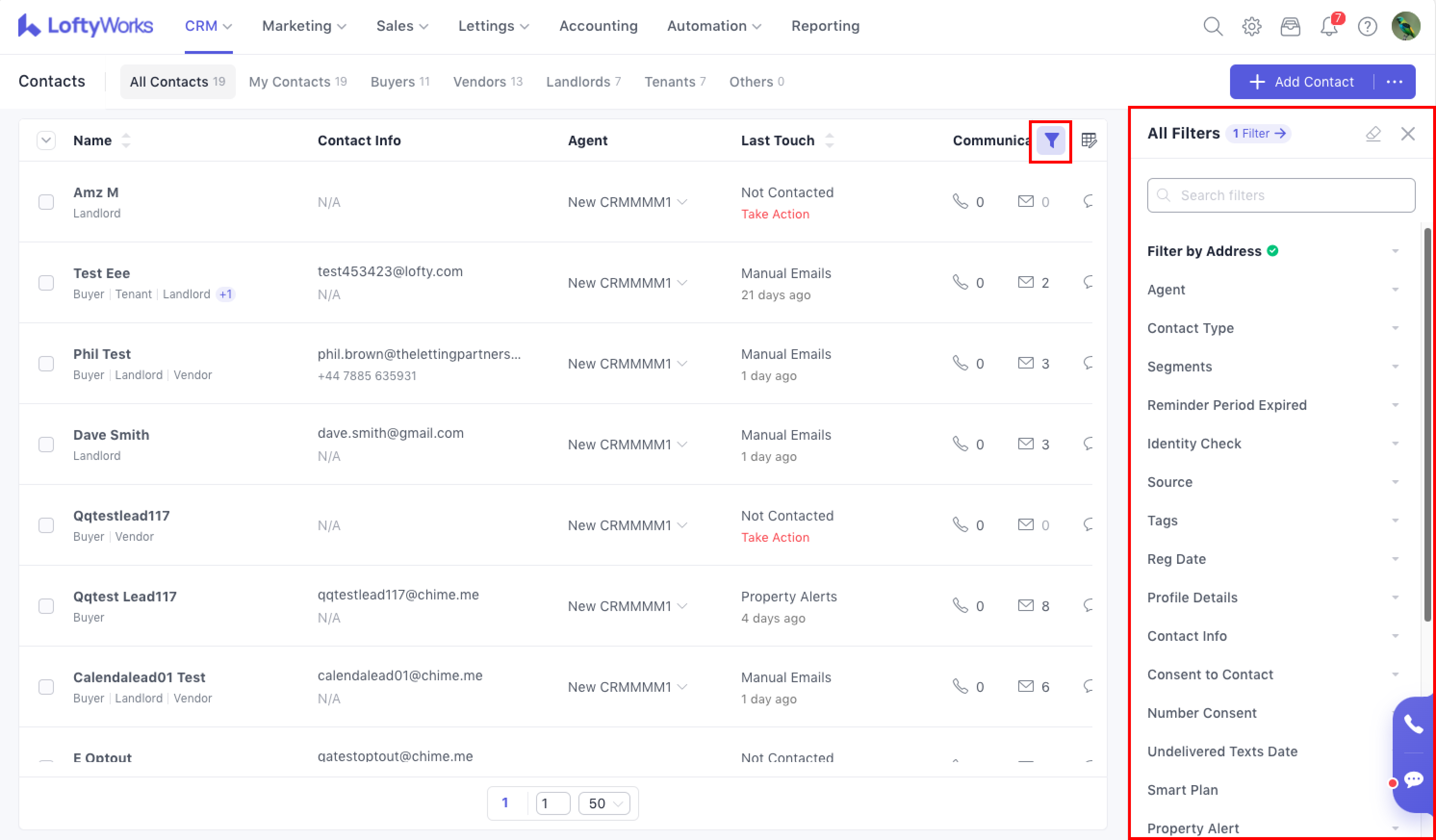Tick the checkbox for Amz M

click(46, 202)
